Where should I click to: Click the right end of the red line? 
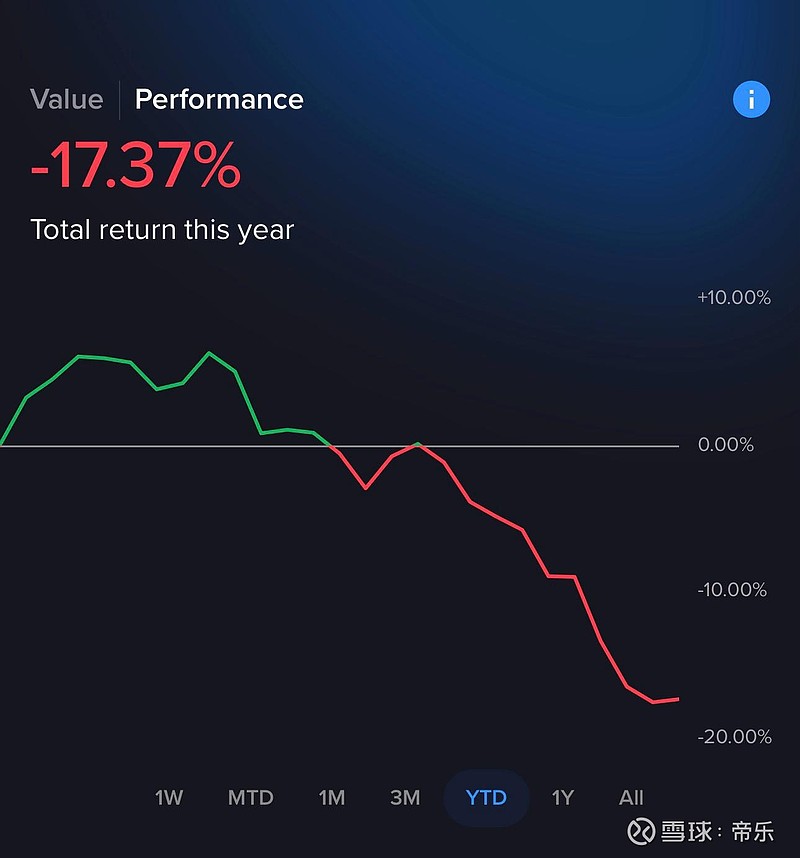click(677, 699)
